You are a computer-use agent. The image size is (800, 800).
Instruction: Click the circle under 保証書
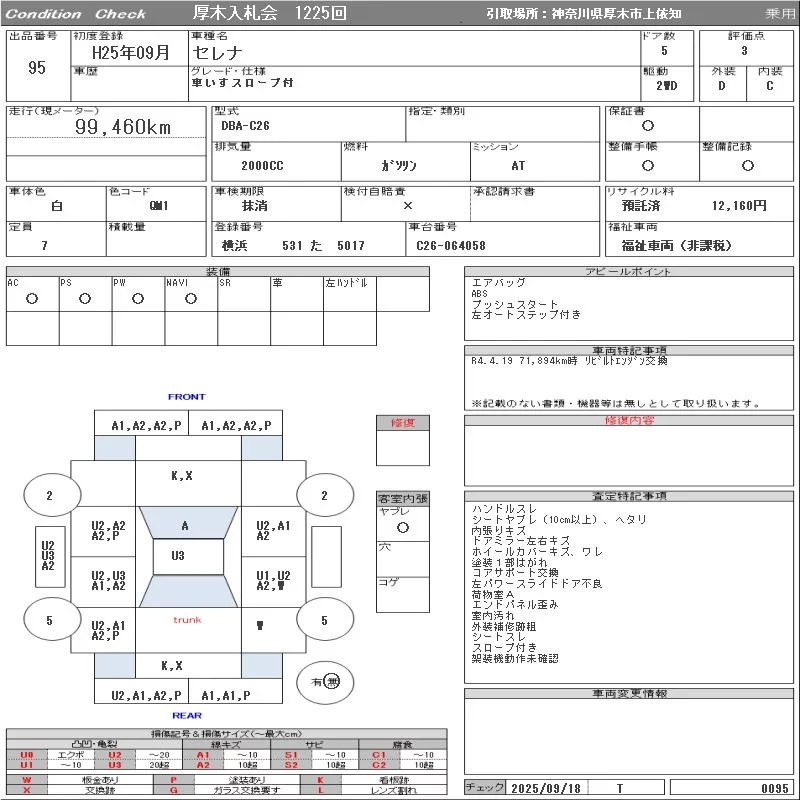pyautogui.click(x=648, y=126)
